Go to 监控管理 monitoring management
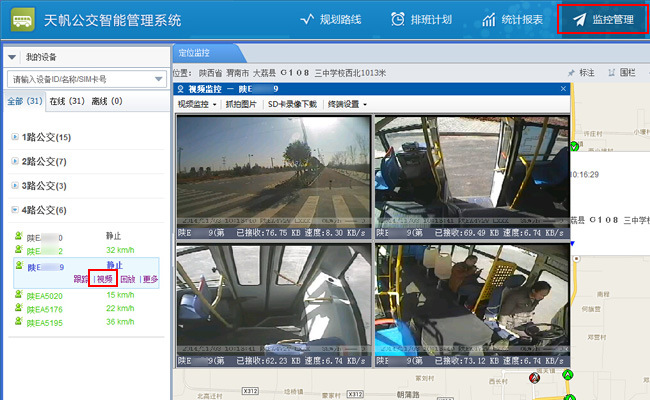 coord(602,20)
